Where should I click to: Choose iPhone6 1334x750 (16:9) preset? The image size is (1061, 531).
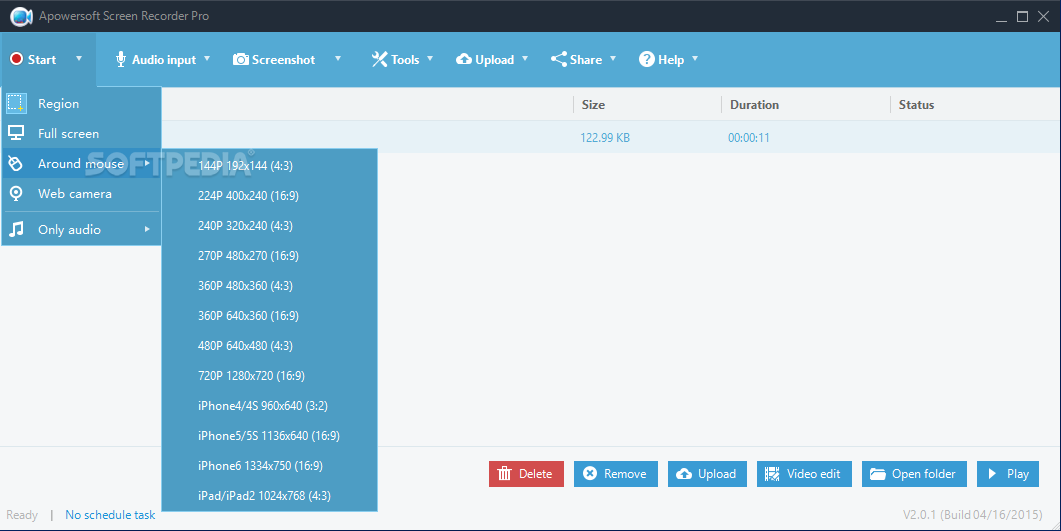coord(269,465)
